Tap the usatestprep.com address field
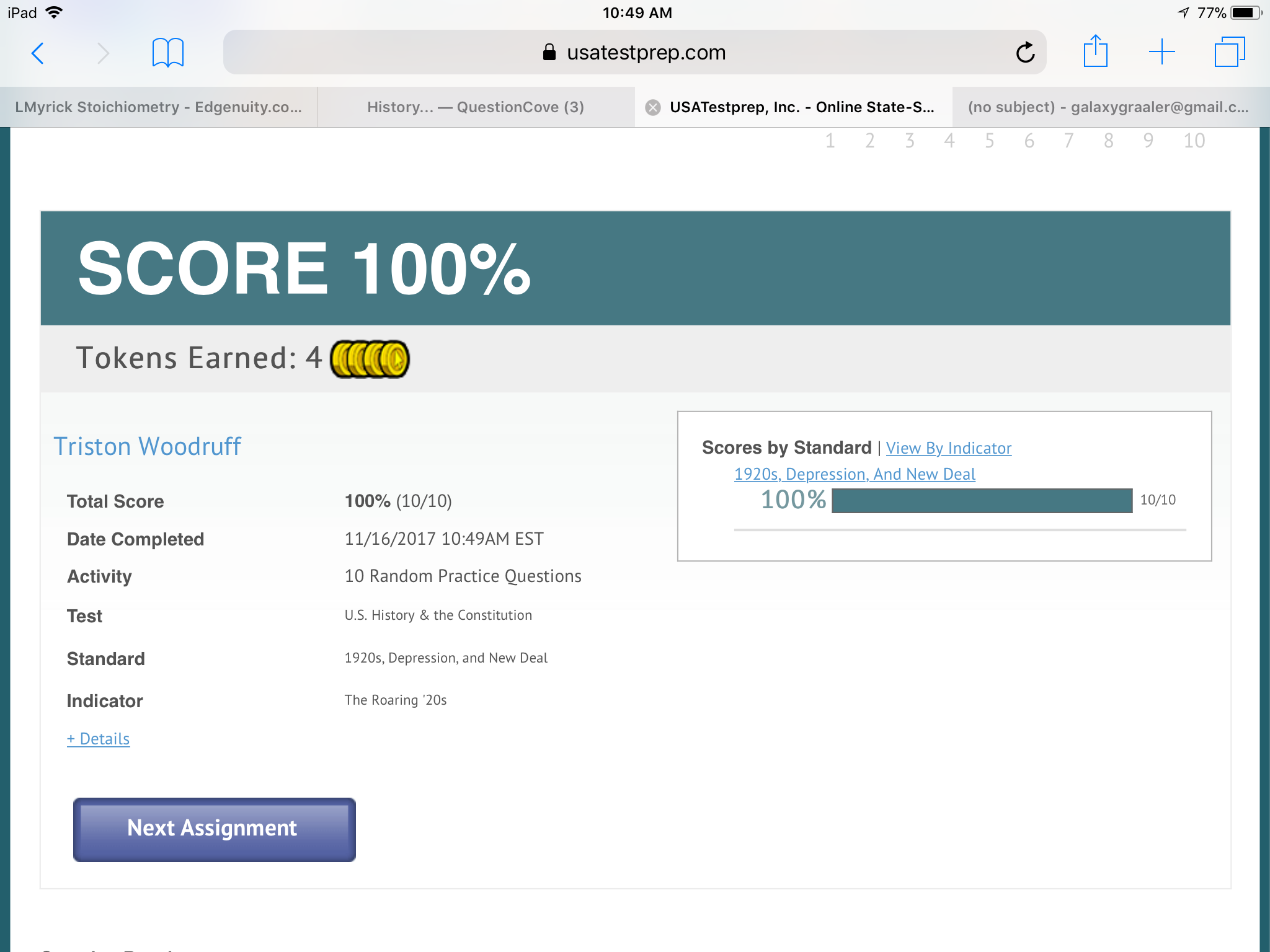Viewport: 1270px width, 952px height. pos(635,52)
